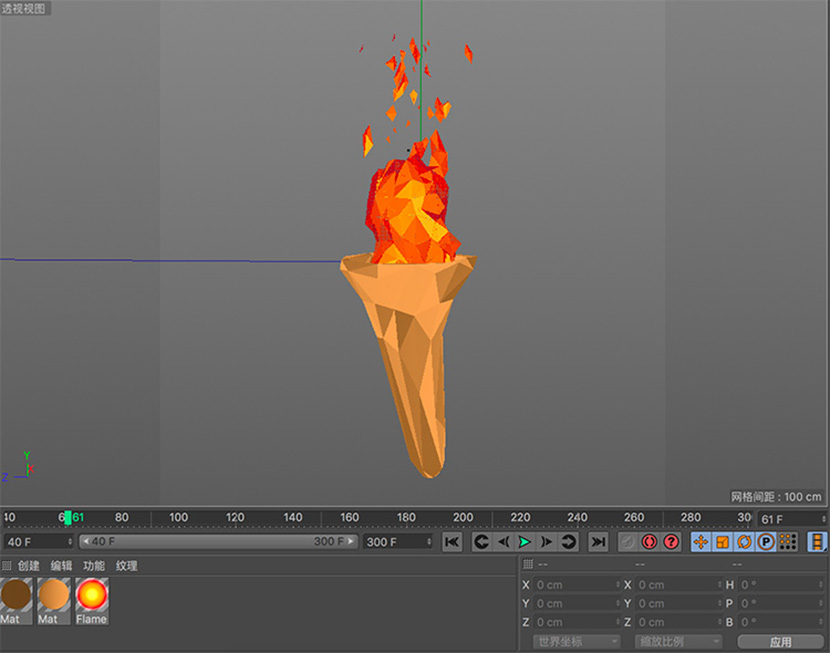This screenshot has width=830, height=653.
Task: Open the 世界坐标 coordinate dropdown
Action: pyautogui.click(x=575, y=641)
